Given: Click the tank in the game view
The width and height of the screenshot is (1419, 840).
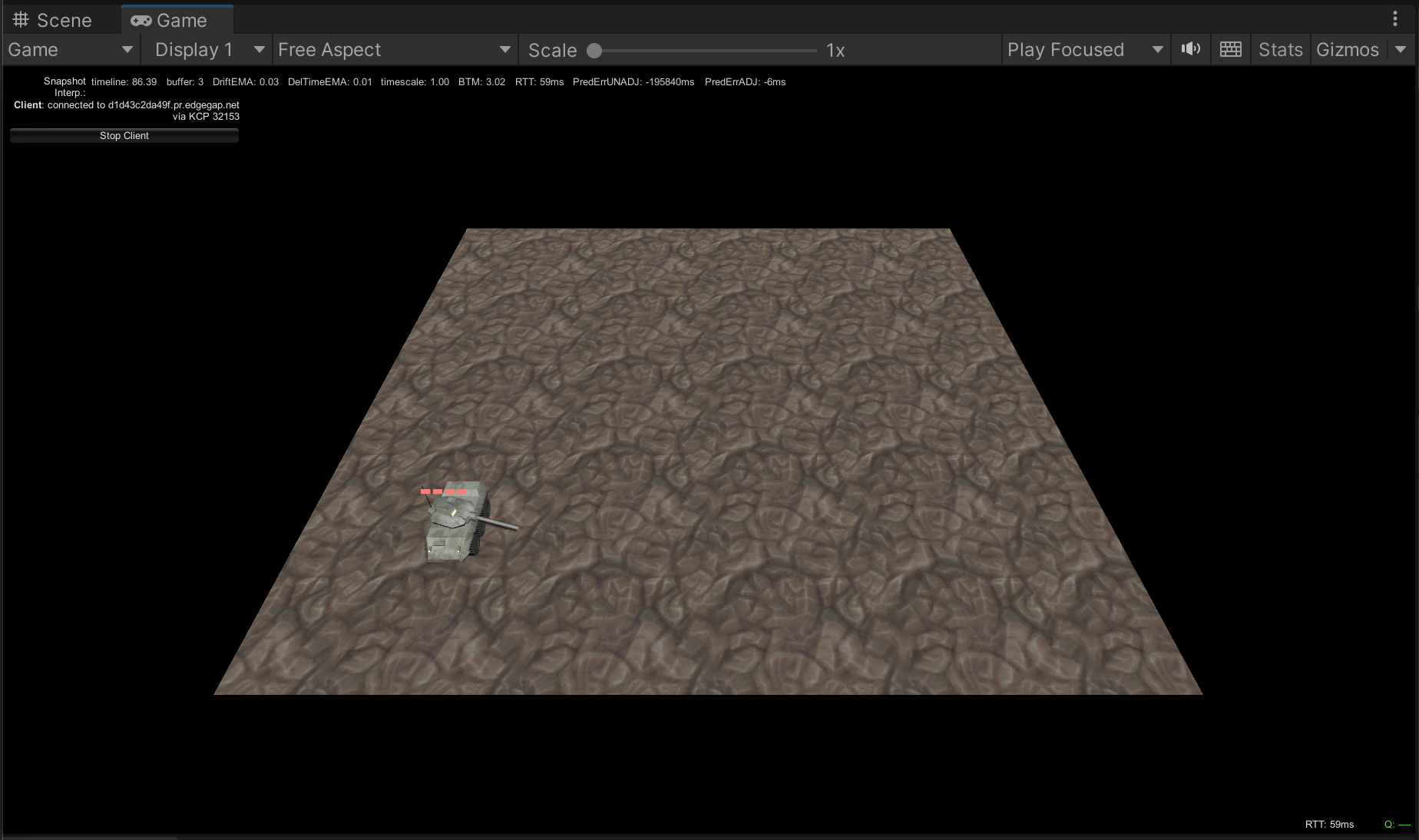Looking at the screenshot, I should 453,526.
